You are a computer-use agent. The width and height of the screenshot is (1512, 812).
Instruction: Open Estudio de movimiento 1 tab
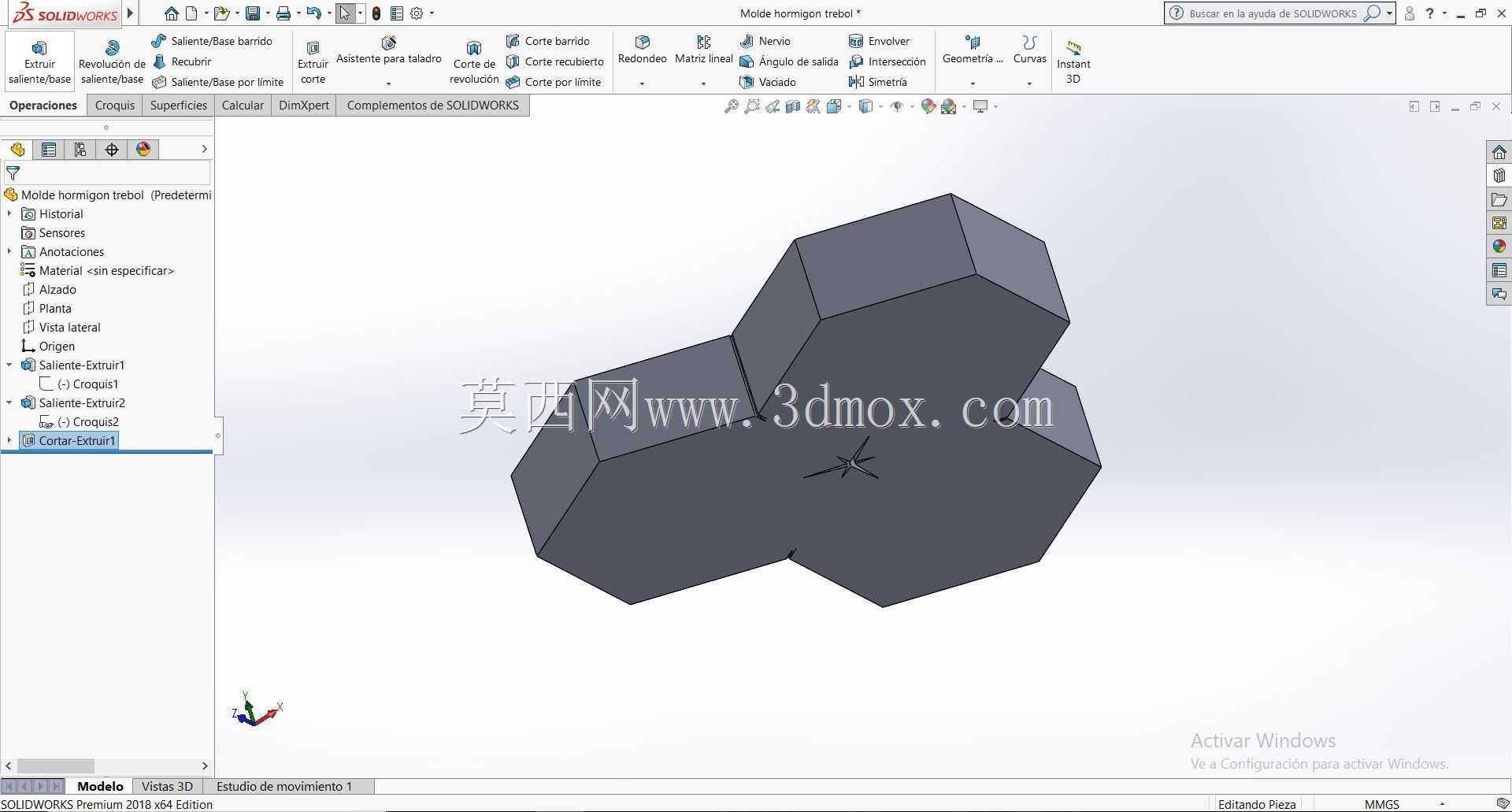click(284, 787)
